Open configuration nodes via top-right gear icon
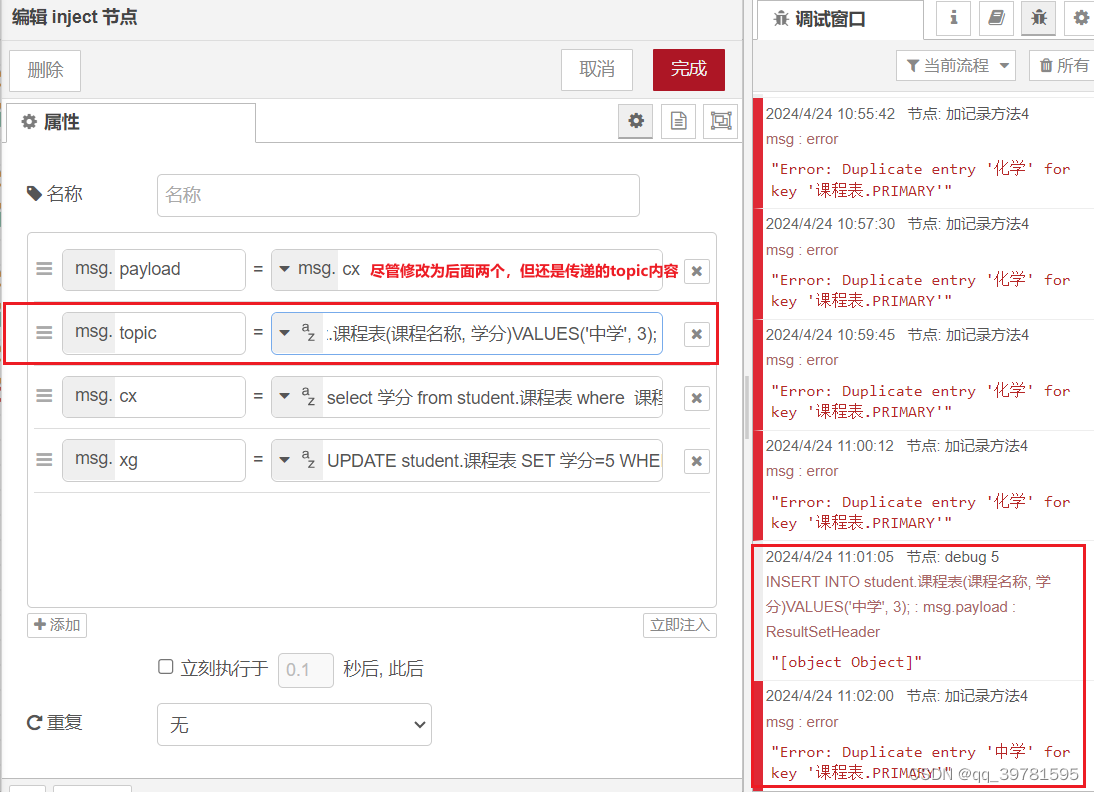 tap(1080, 19)
